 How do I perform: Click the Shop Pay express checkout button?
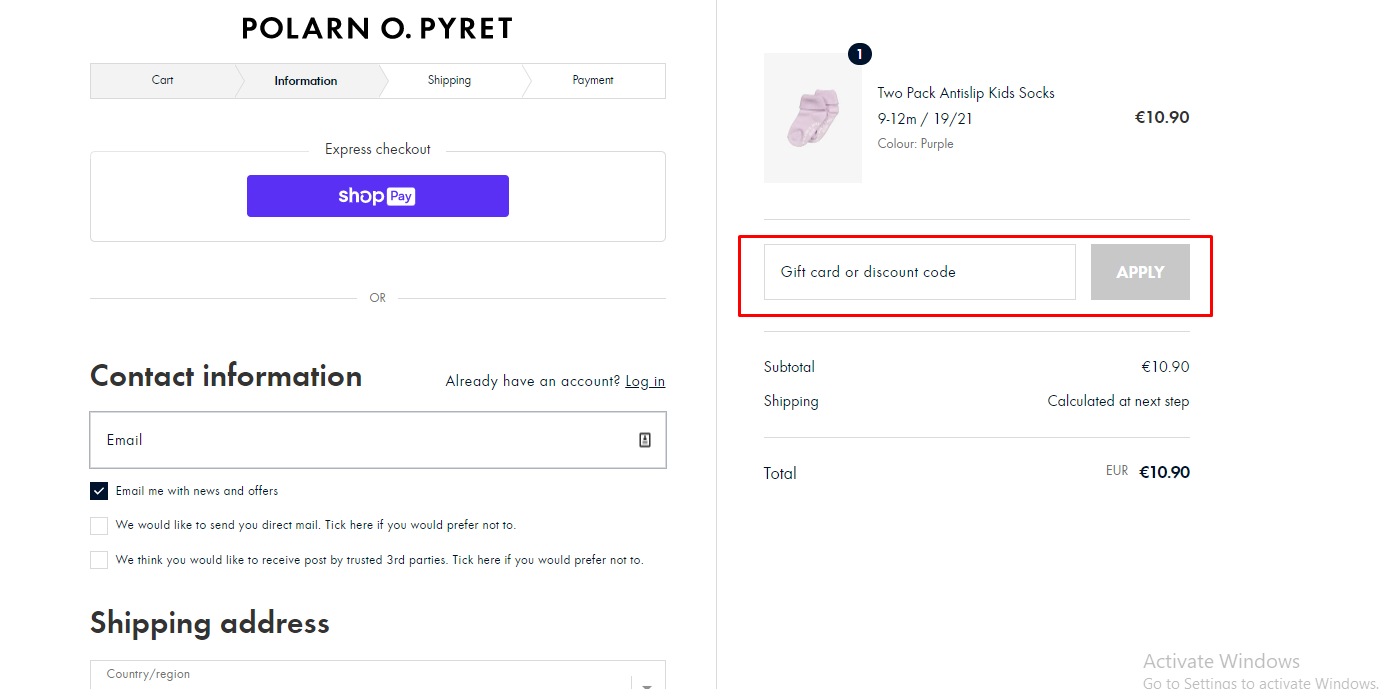(x=377, y=196)
